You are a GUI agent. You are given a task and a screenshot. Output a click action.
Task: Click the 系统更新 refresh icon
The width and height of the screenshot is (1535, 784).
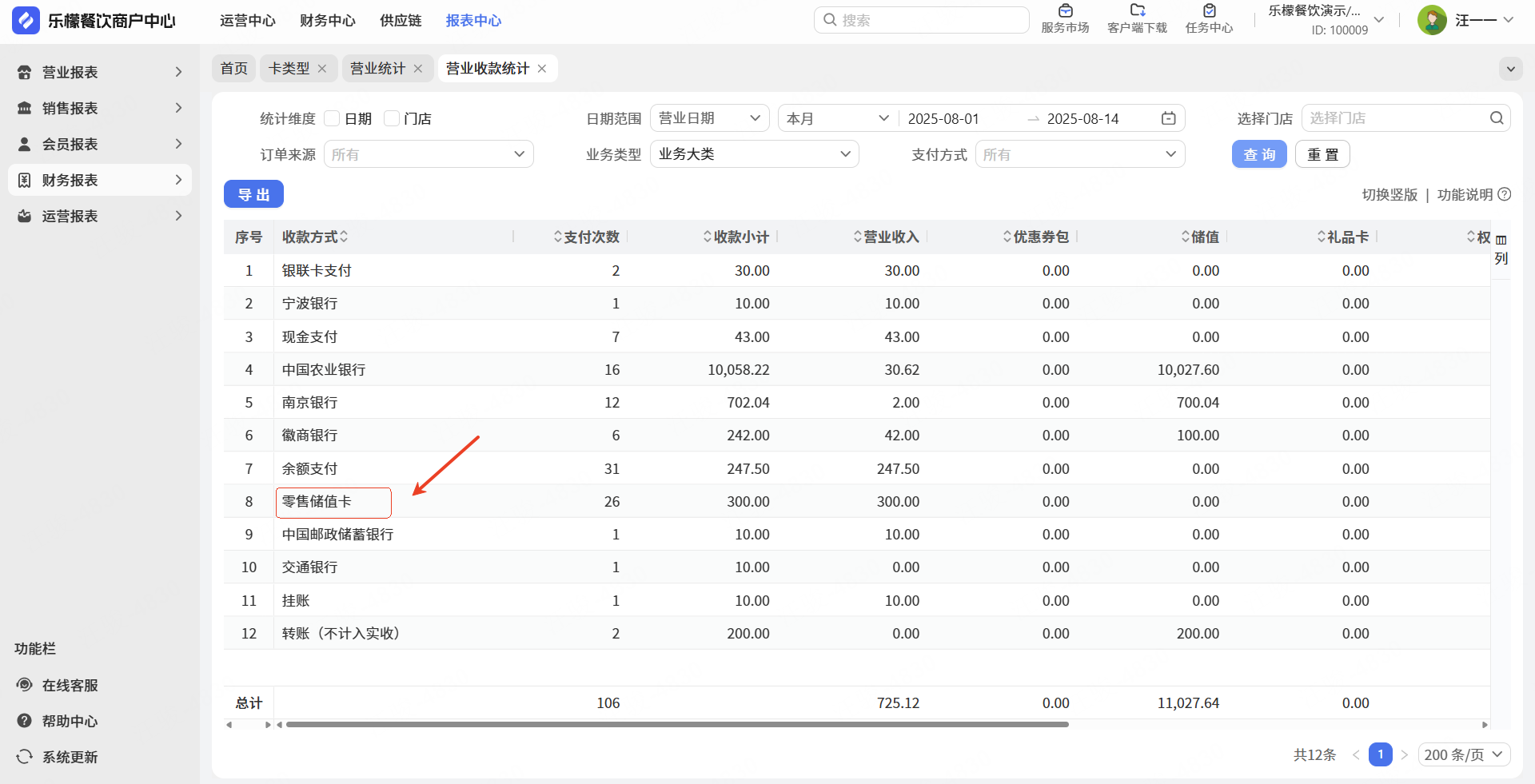coord(25,757)
